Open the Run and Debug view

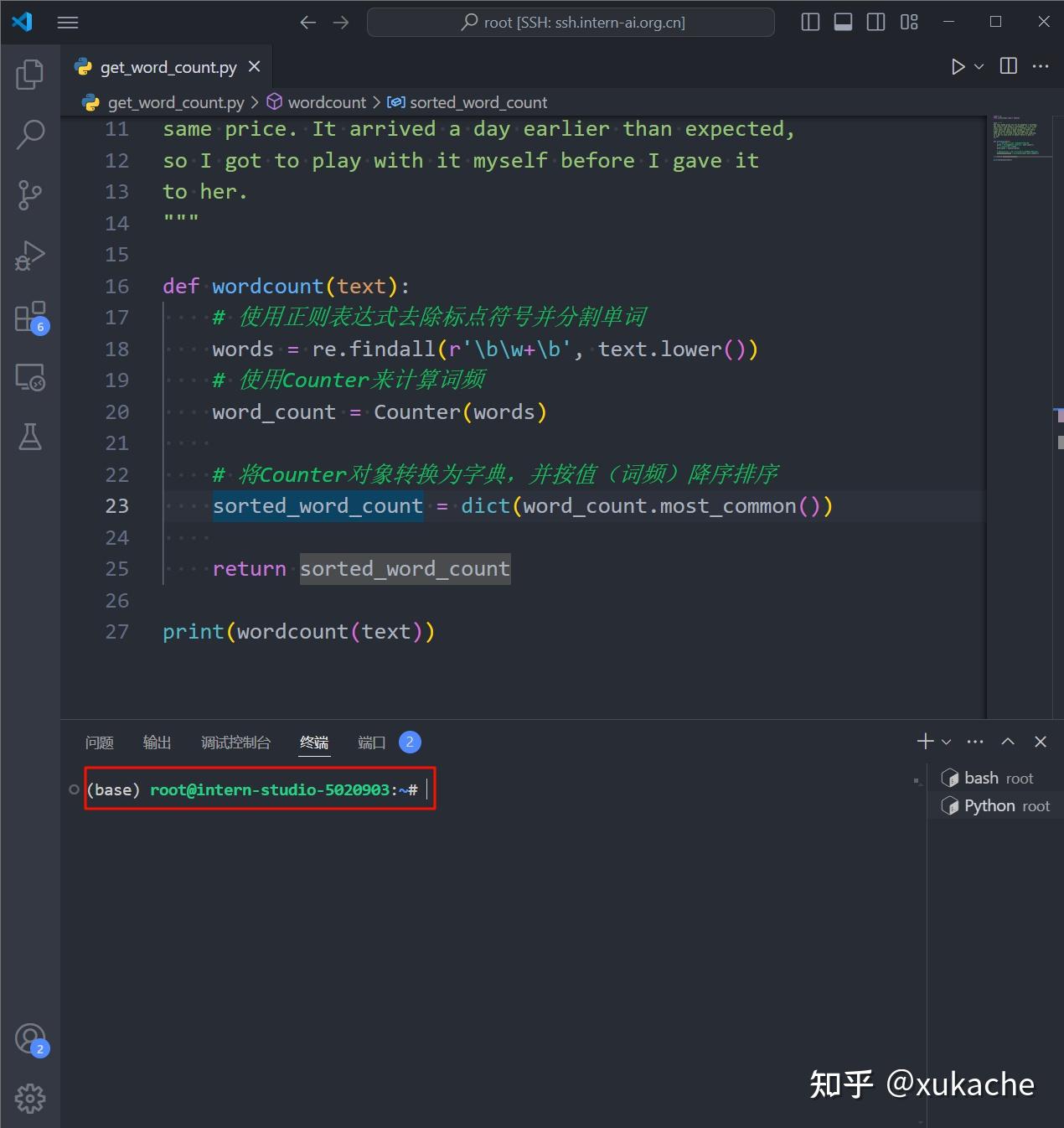(30, 256)
